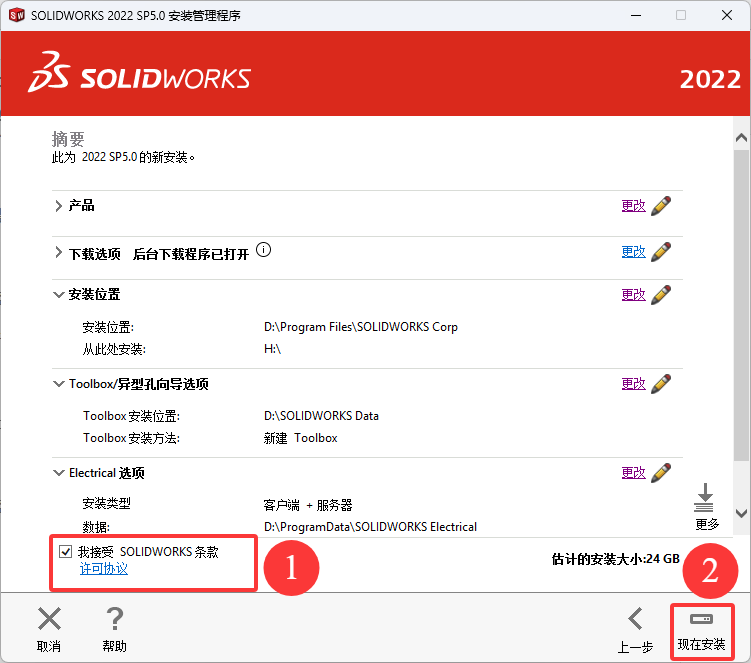Click the scrollbar up arrow

pyautogui.click(x=741, y=138)
